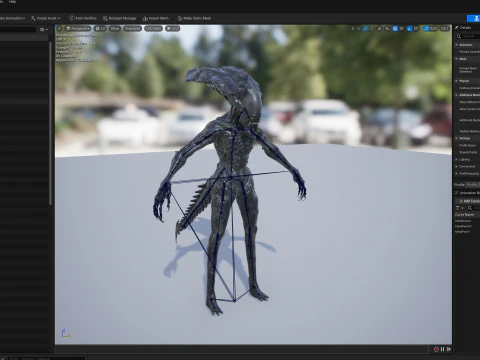The height and width of the screenshot is (360, 480).
Task: Open the viewport Show menu
Action: (115, 29)
